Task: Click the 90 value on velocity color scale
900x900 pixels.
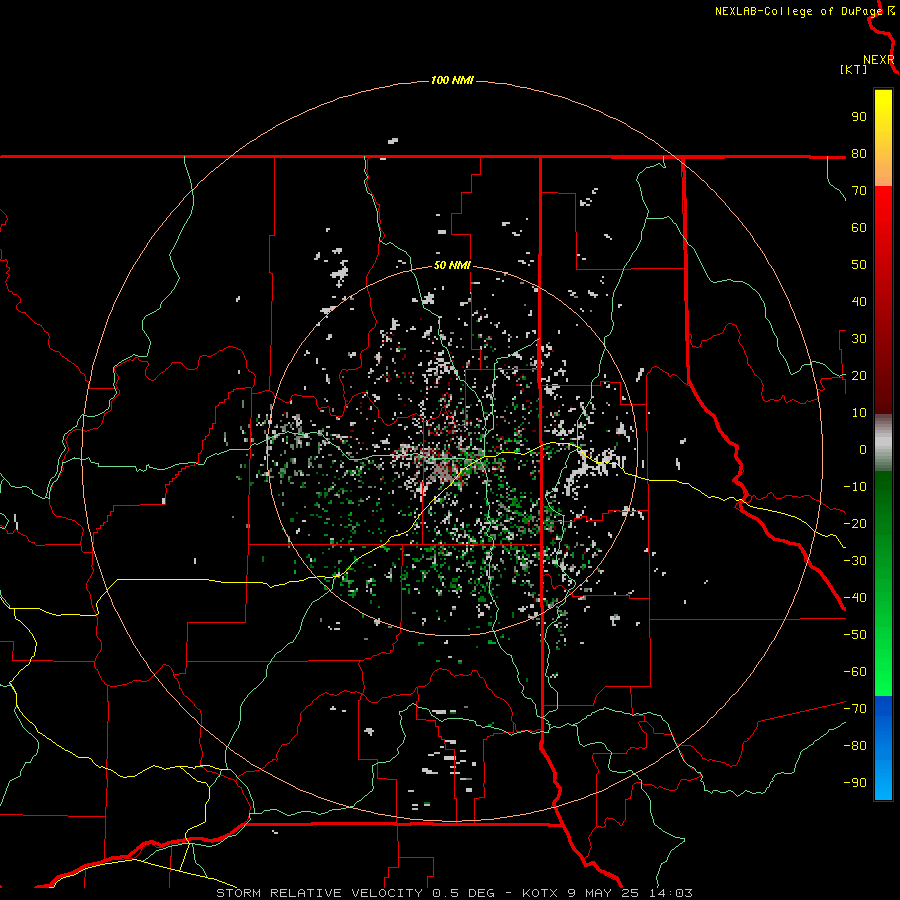Action: (x=859, y=117)
